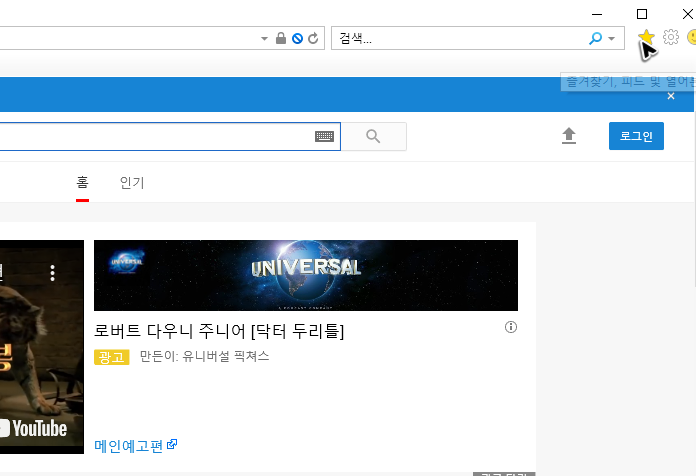Minimize the browser window

(597, 14)
